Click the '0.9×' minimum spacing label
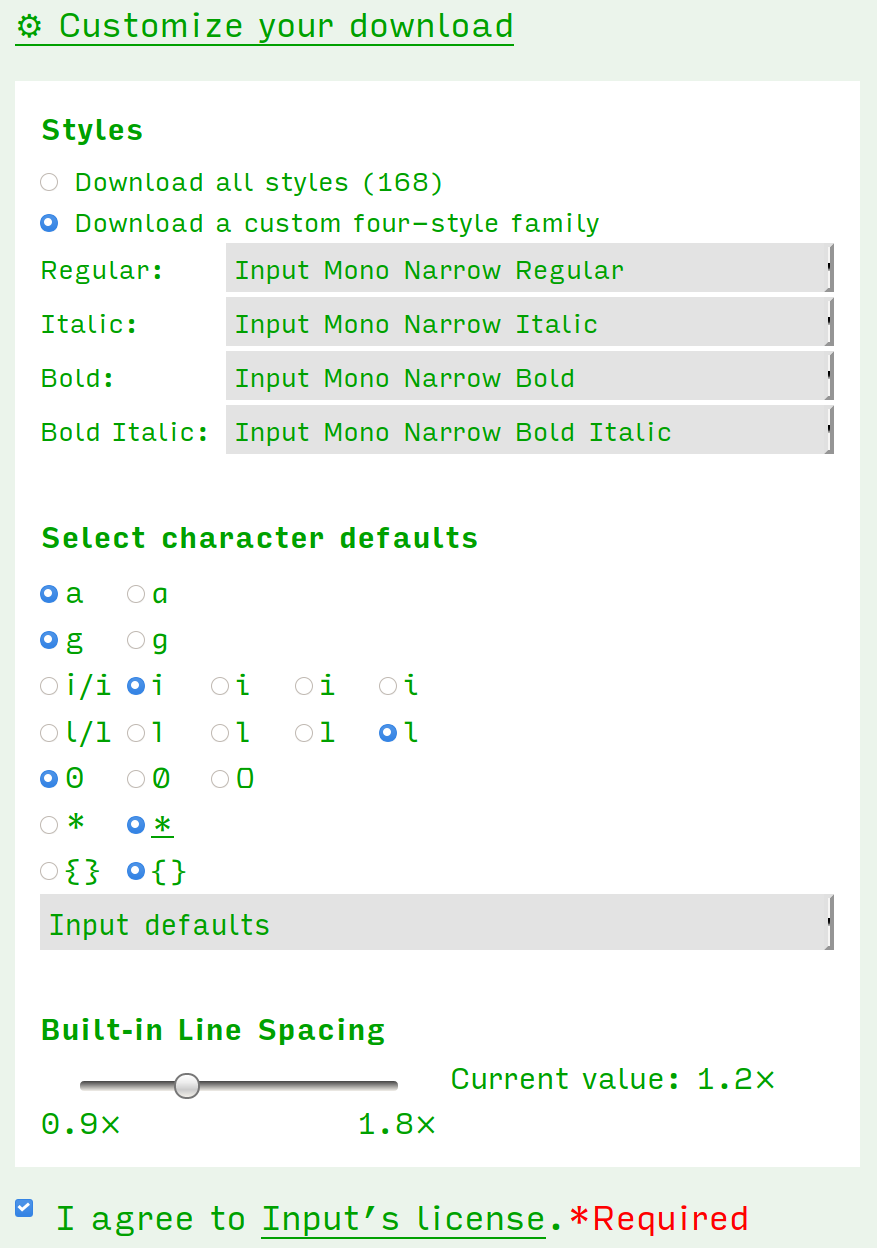Screen dimensions: 877x1248 pyautogui.click(x=80, y=1125)
